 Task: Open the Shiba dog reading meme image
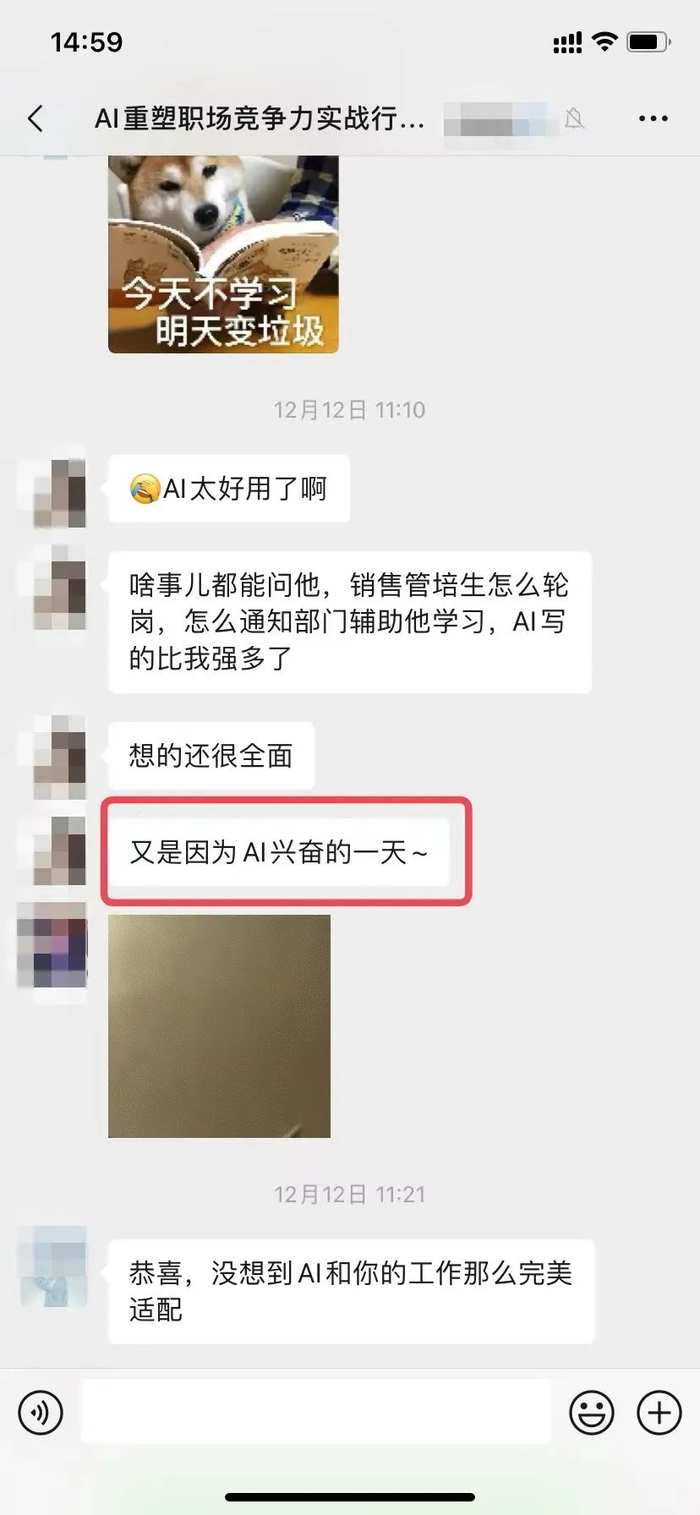223,254
